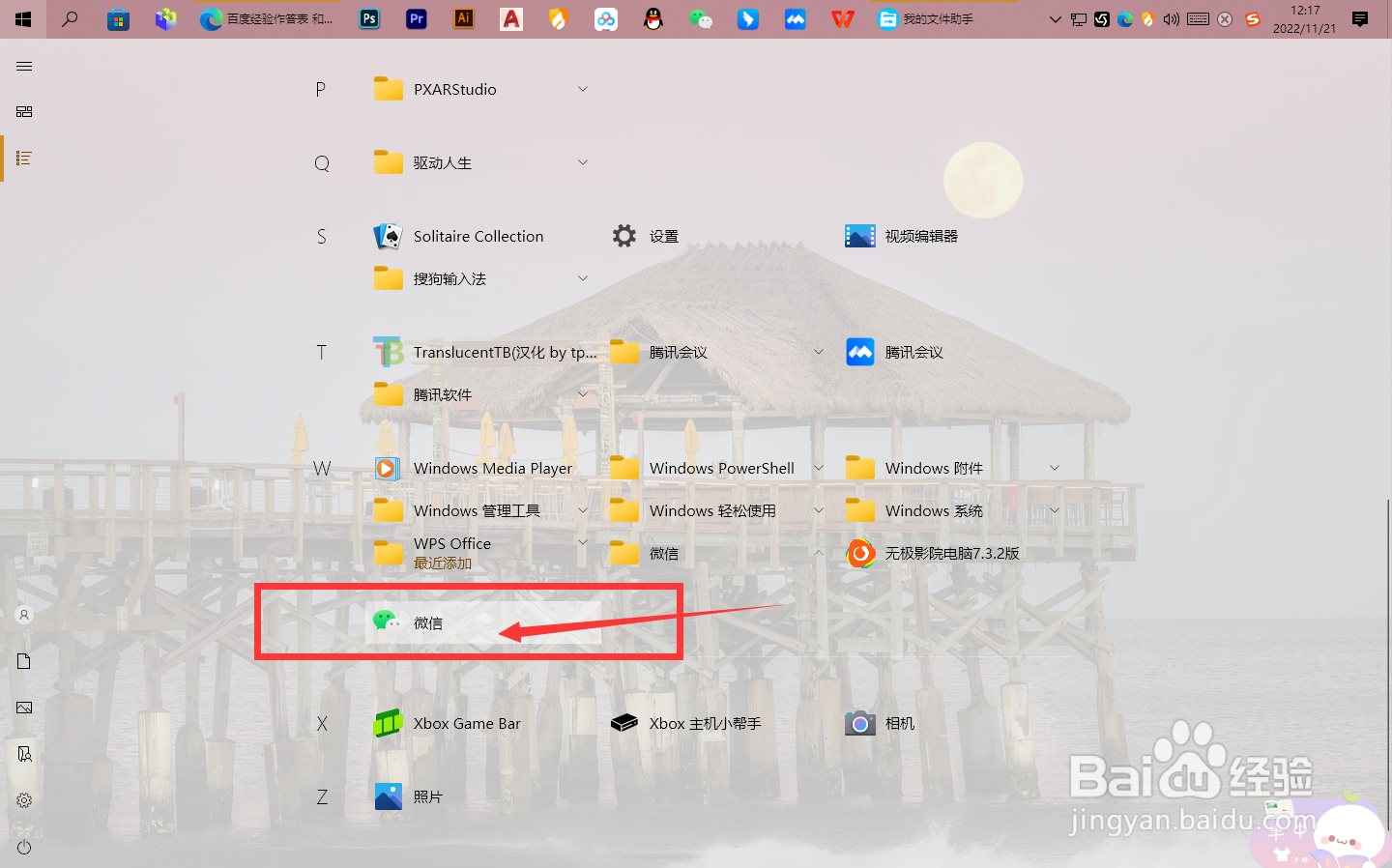The image size is (1392, 868).
Task: Expand 搜狗输入法 folder chevron
Action: click(583, 278)
